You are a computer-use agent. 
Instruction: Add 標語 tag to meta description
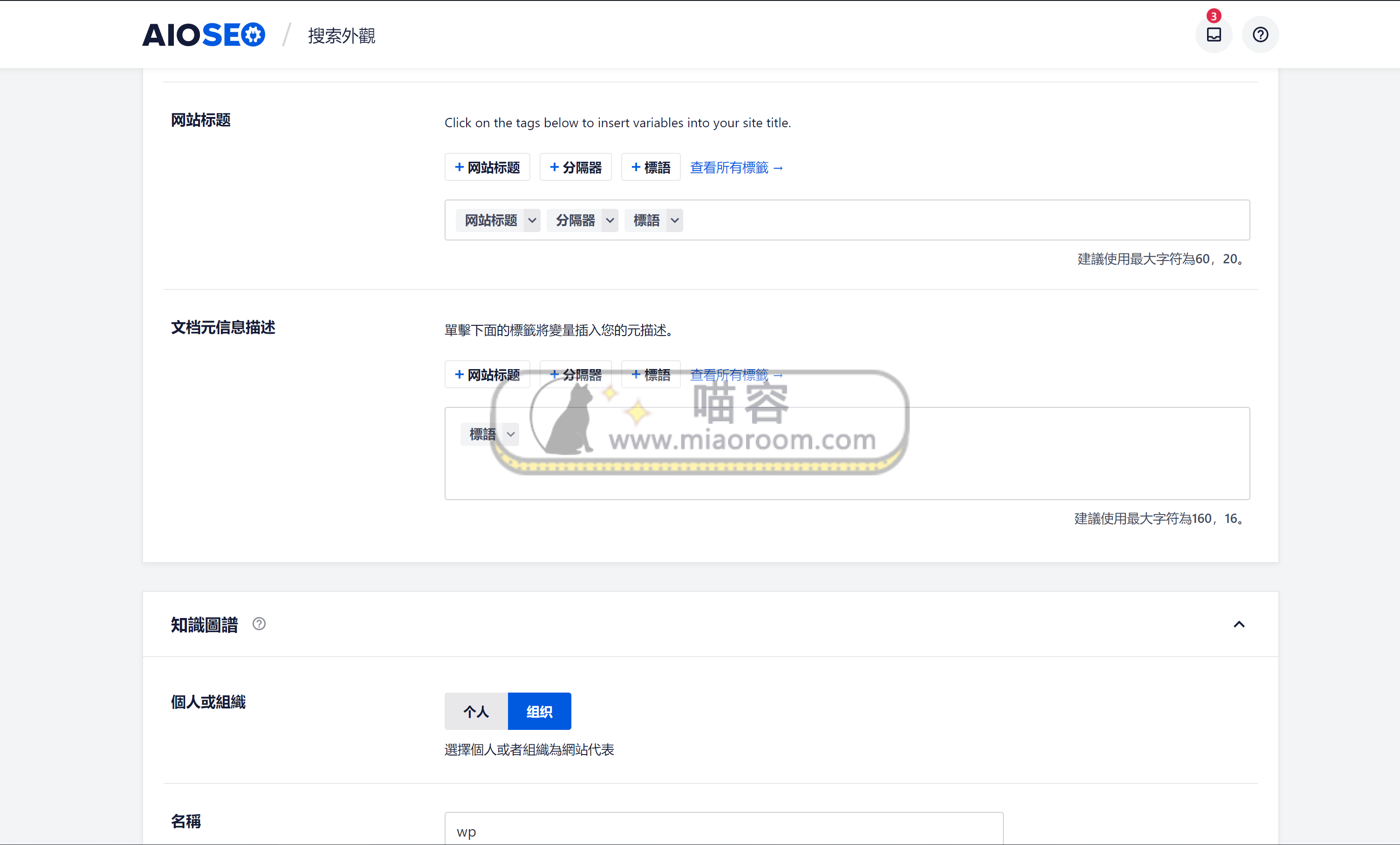pyautogui.click(x=651, y=375)
